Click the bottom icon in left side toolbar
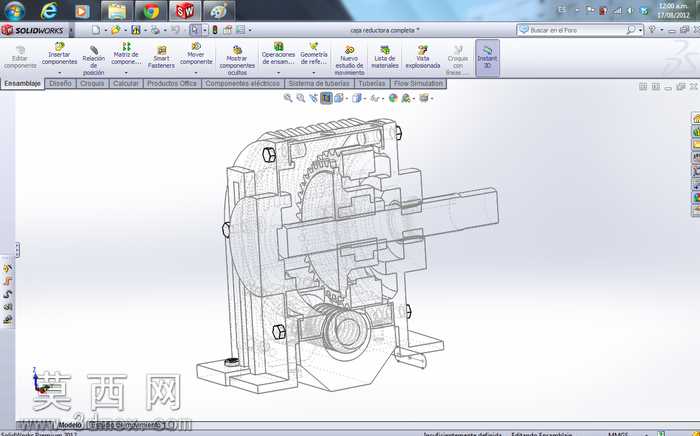 tap(8, 320)
